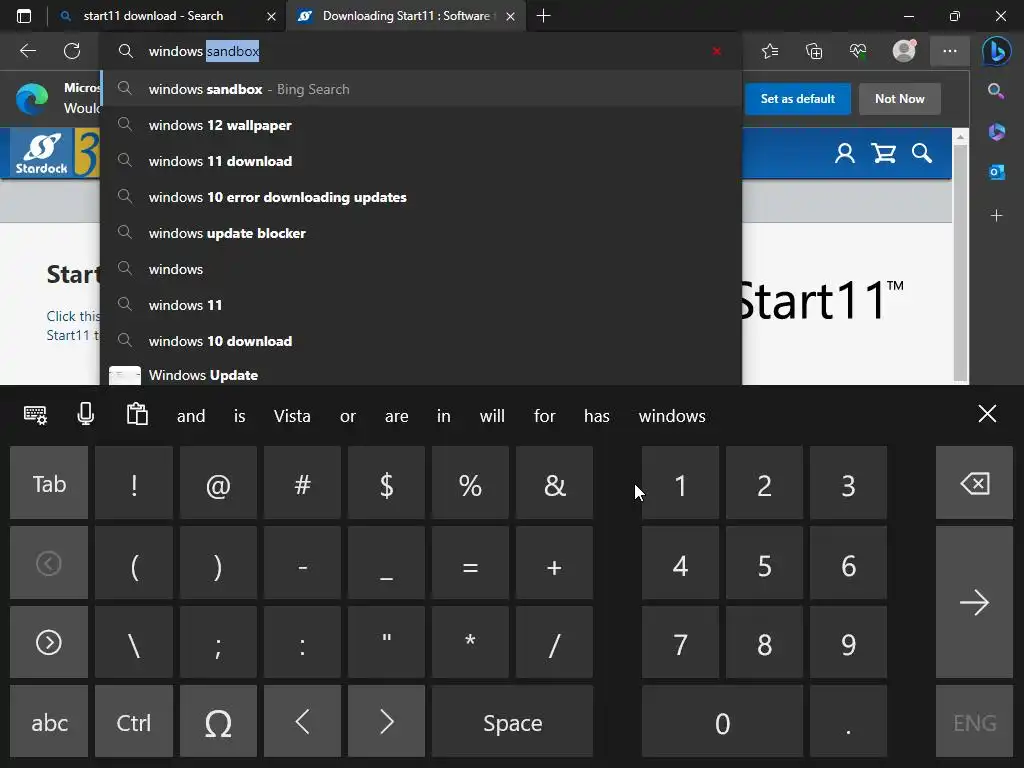1024x768 pixels.
Task: Switch to Downloading Start11 tab
Action: (x=405, y=16)
